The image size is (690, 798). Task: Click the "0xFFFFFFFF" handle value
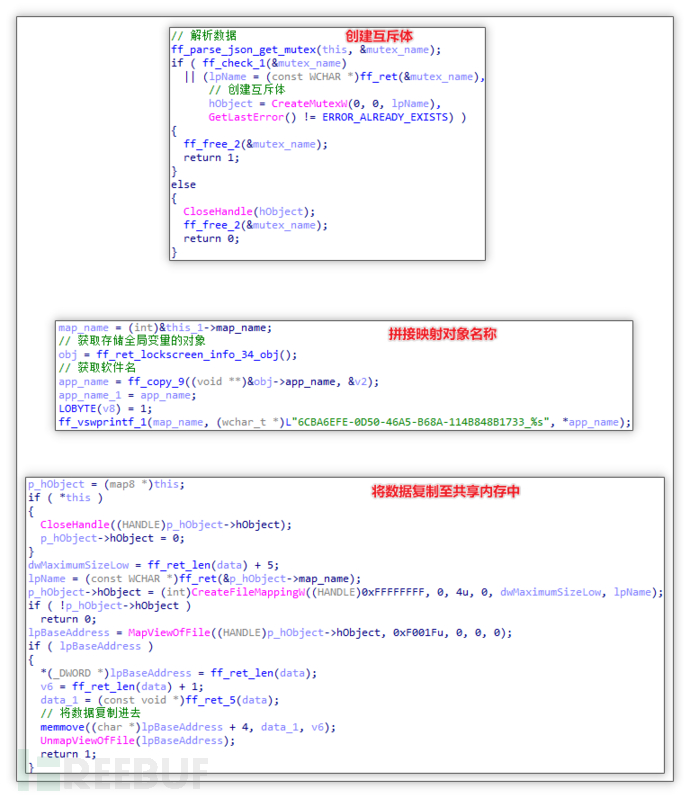click(393, 592)
